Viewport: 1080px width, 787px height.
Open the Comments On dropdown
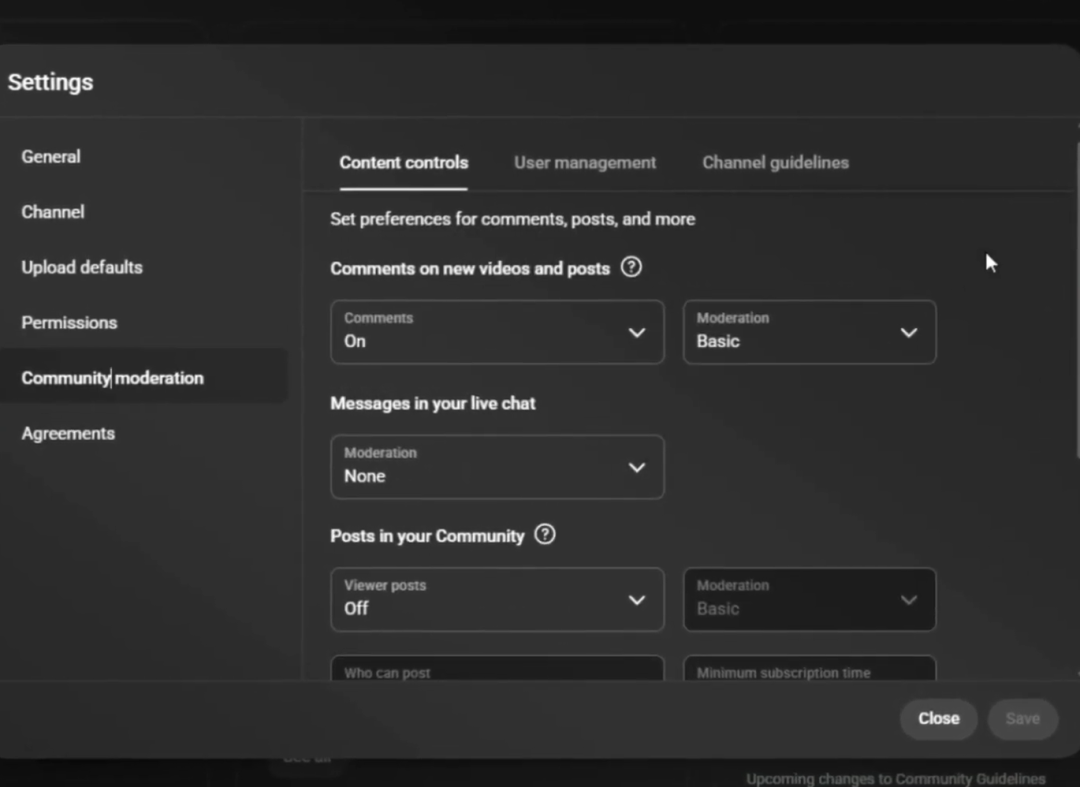[x=497, y=332]
